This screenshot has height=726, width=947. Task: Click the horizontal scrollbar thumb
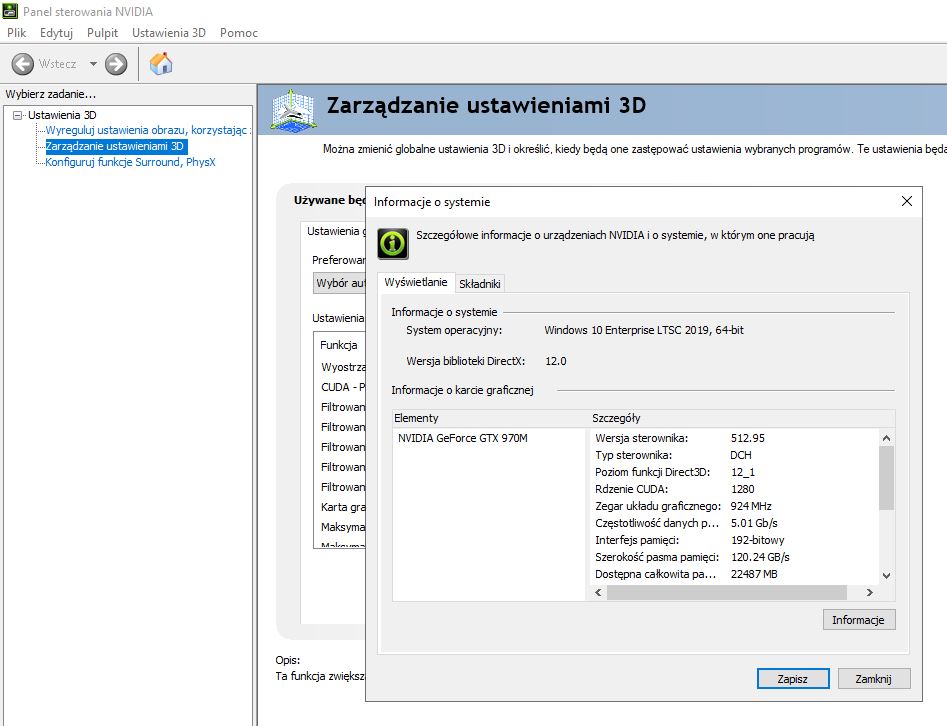(x=727, y=593)
